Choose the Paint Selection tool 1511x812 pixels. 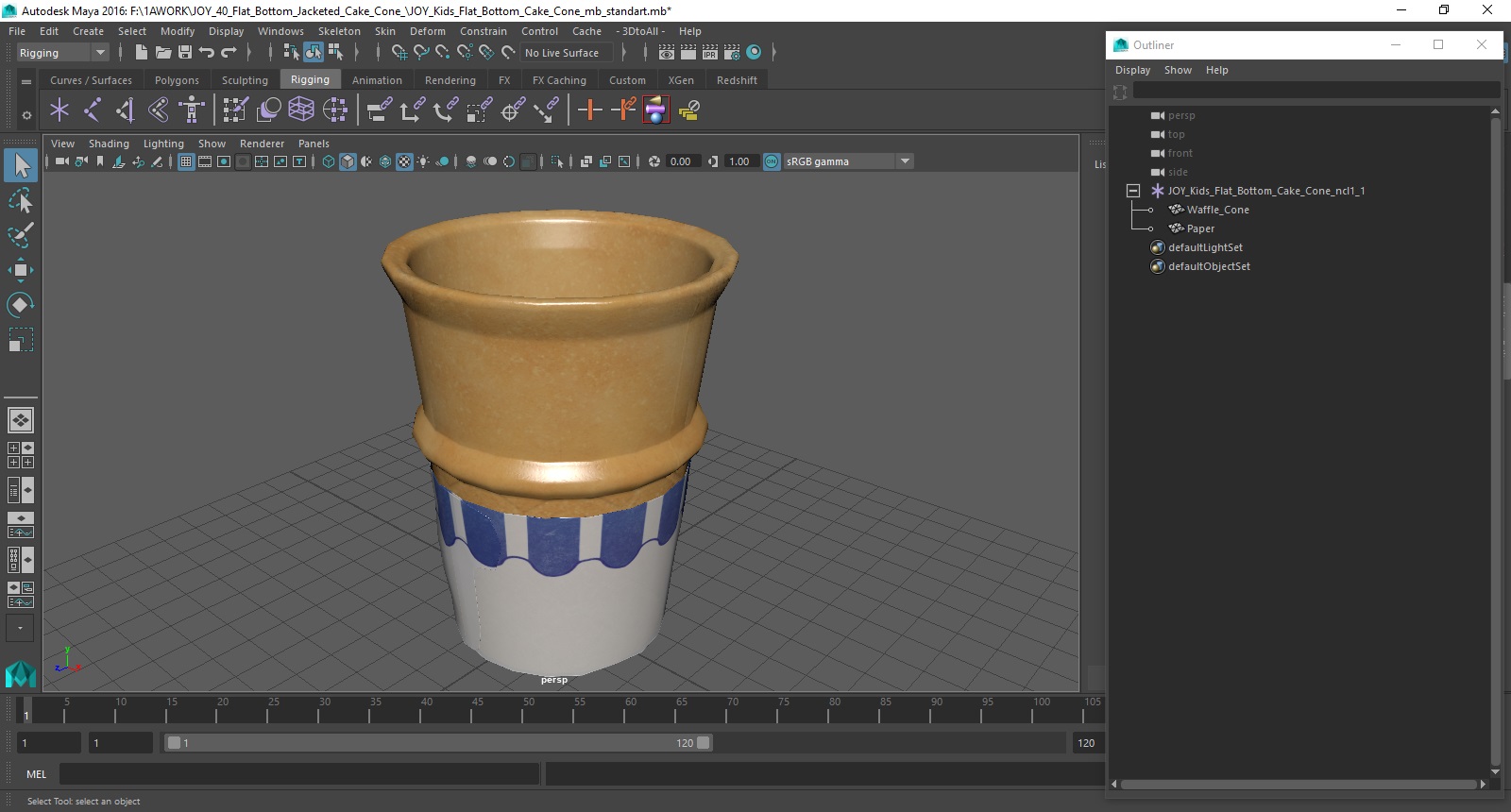pyautogui.click(x=21, y=235)
